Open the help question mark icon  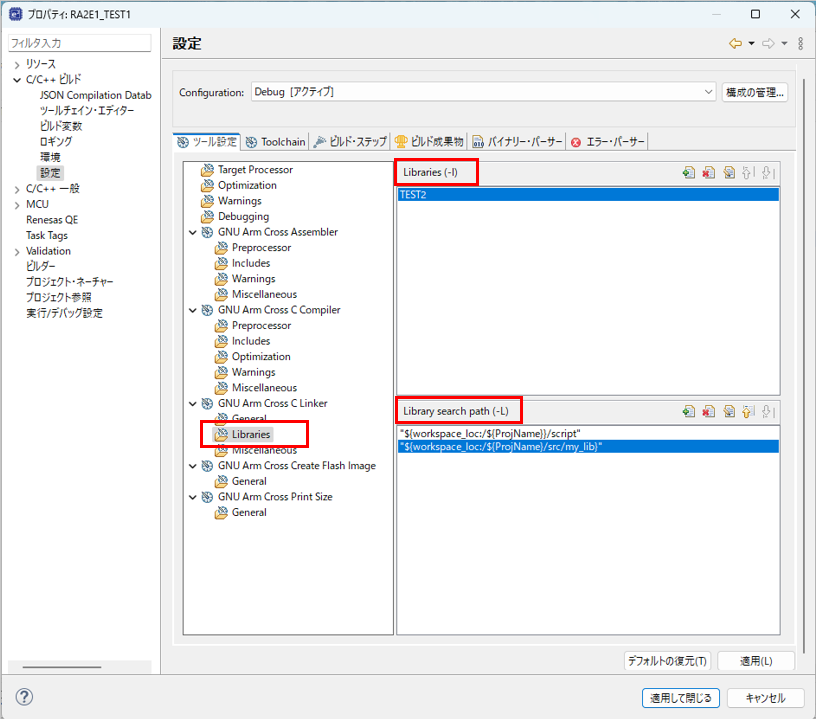[25, 697]
